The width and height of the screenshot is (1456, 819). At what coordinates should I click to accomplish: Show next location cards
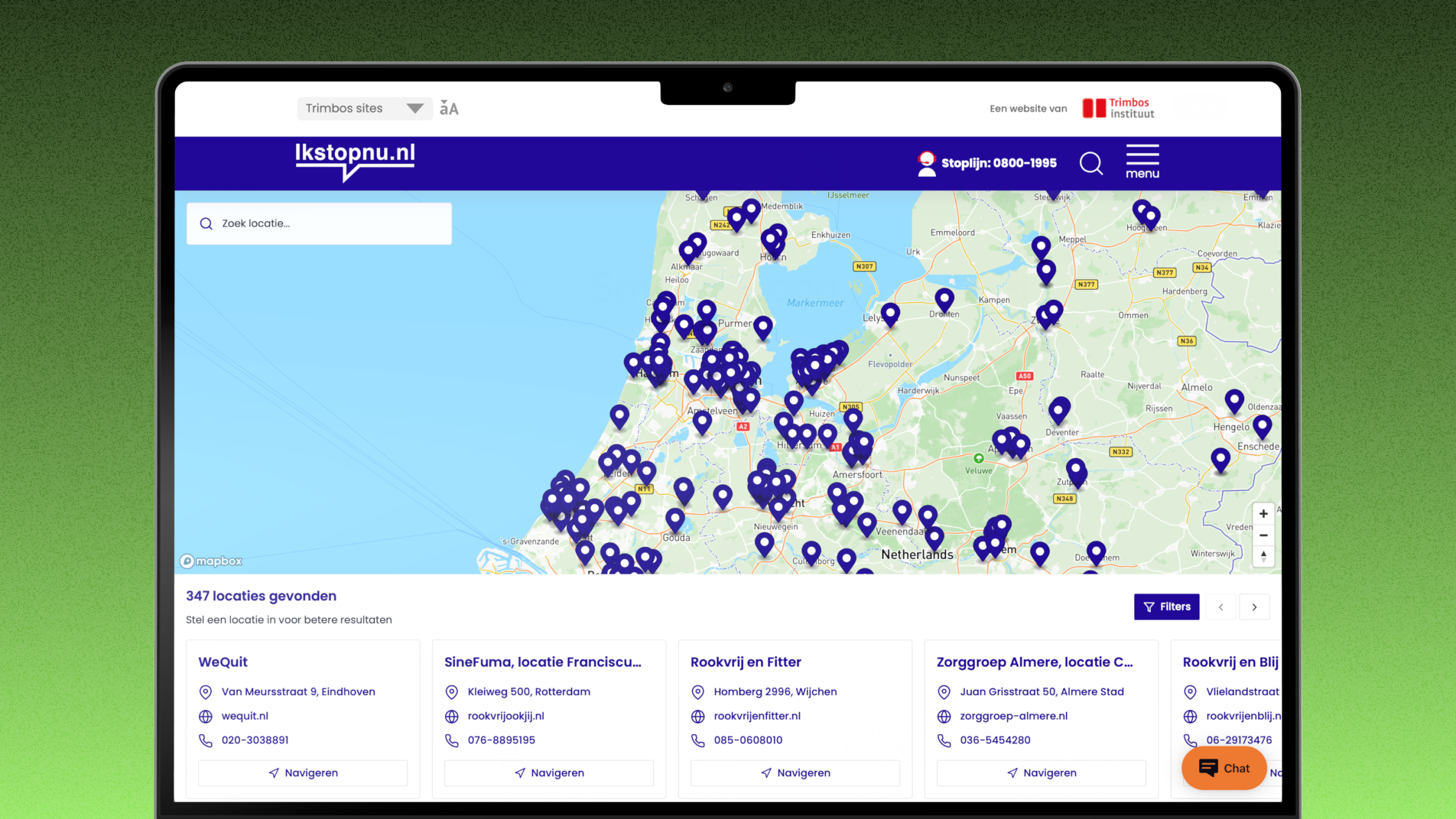[x=1254, y=607]
